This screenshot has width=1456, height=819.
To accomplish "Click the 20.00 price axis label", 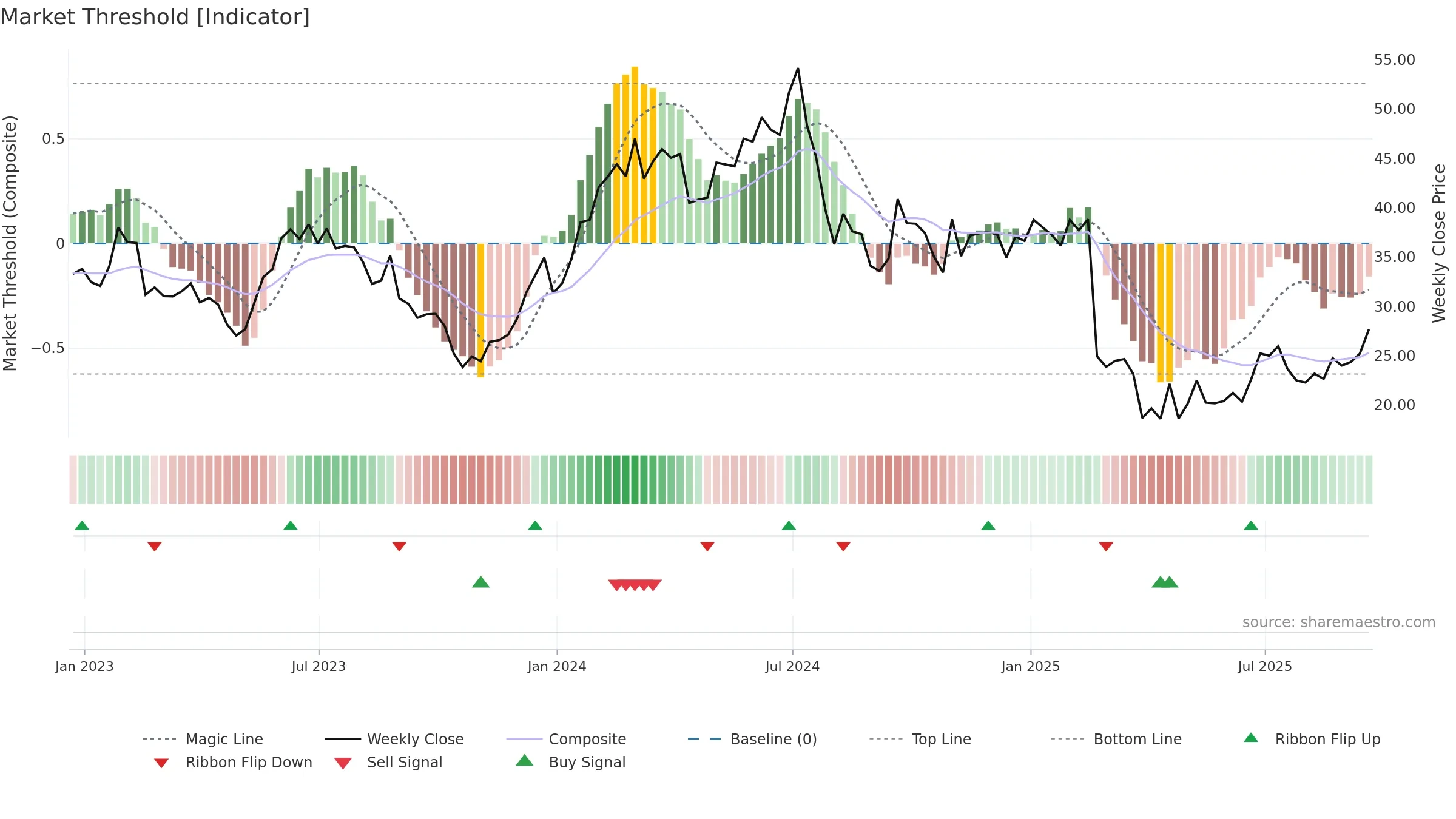I will pyautogui.click(x=1395, y=405).
